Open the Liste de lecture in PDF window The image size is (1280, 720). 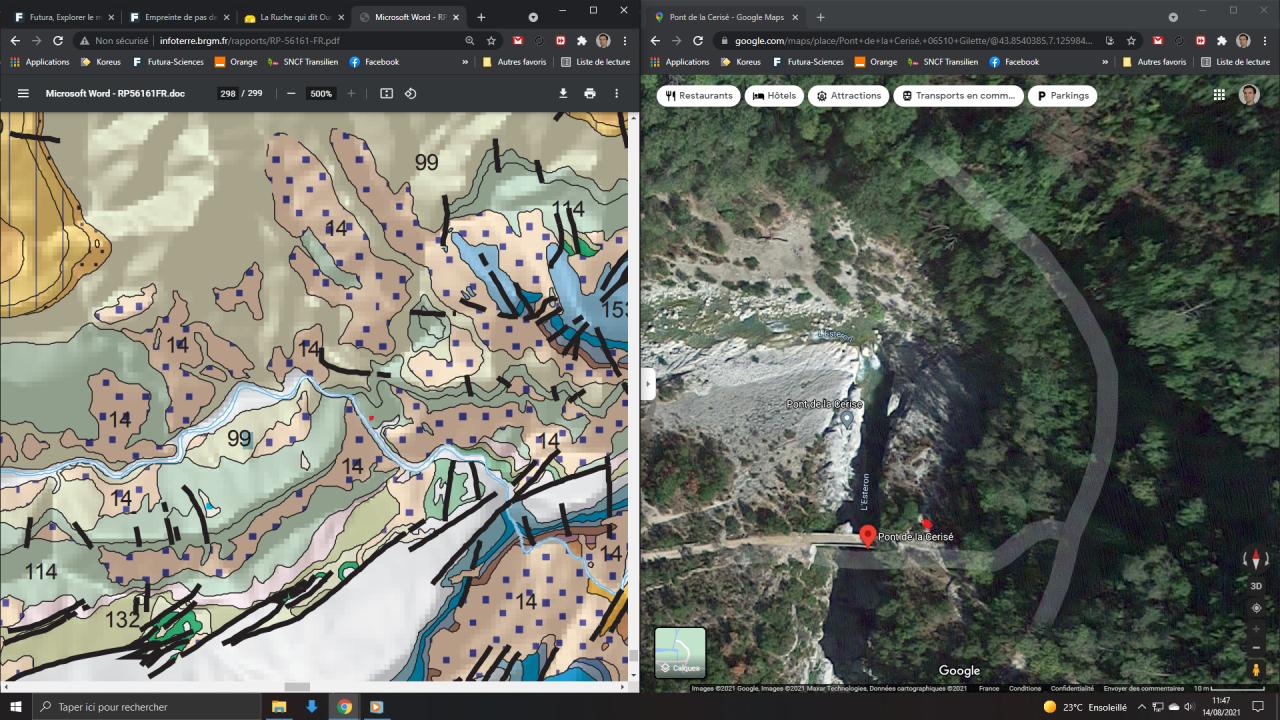pos(595,62)
